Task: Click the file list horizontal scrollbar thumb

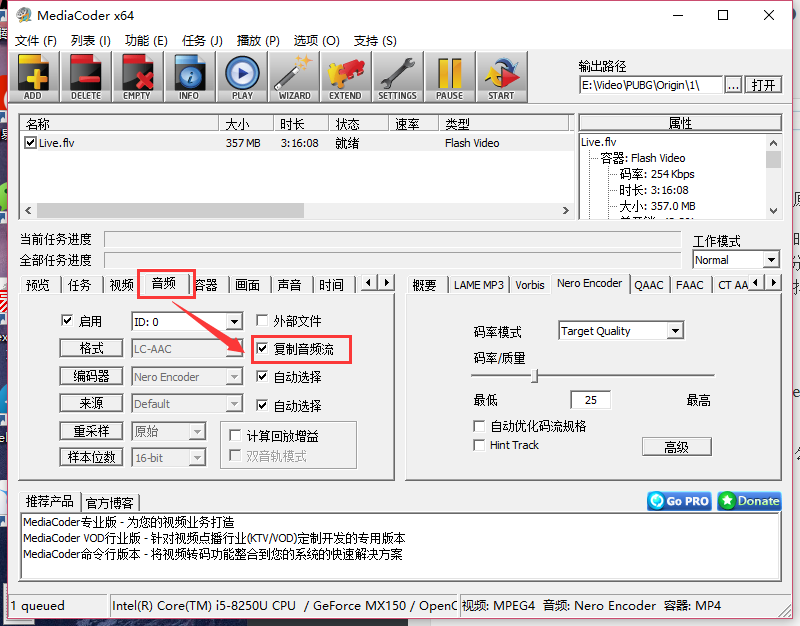Action: point(170,210)
